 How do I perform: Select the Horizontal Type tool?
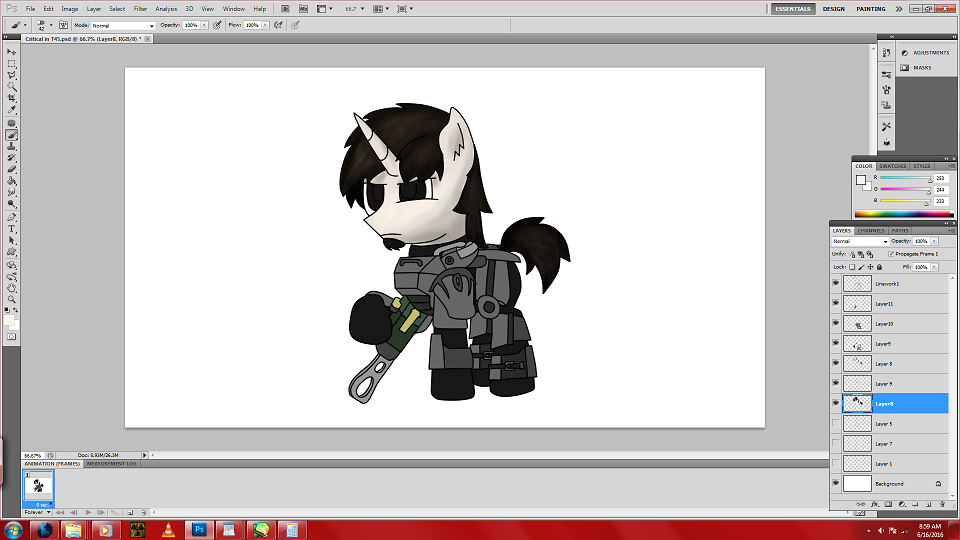pyautogui.click(x=12, y=229)
